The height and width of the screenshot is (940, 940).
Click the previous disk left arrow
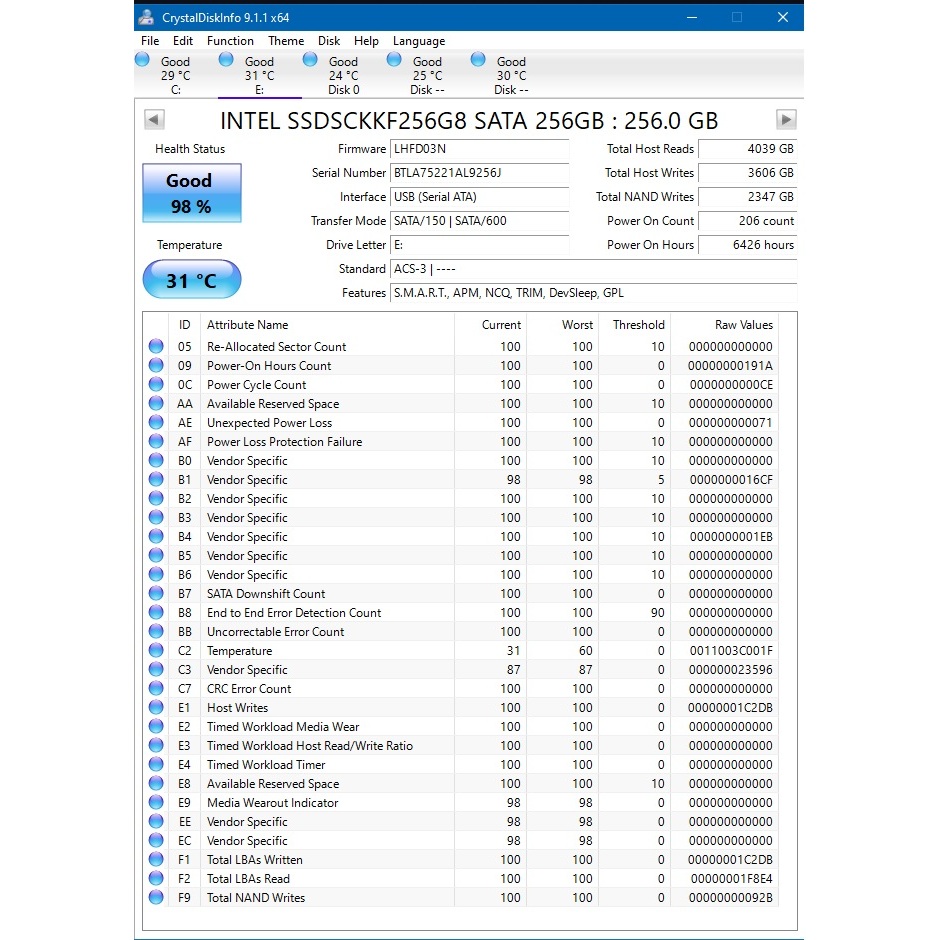[154, 120]
